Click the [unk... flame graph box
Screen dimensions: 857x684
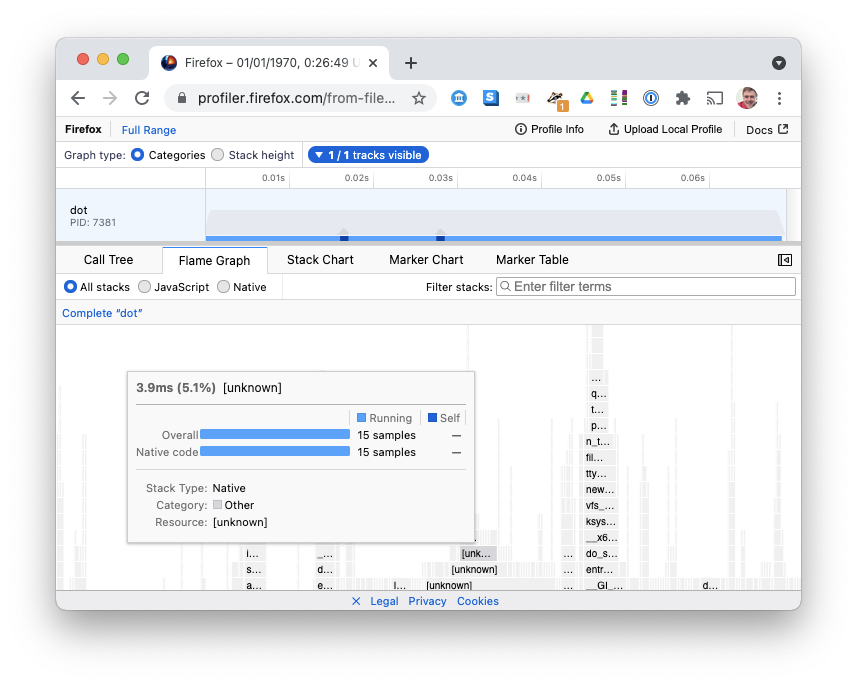coord(479,554)
